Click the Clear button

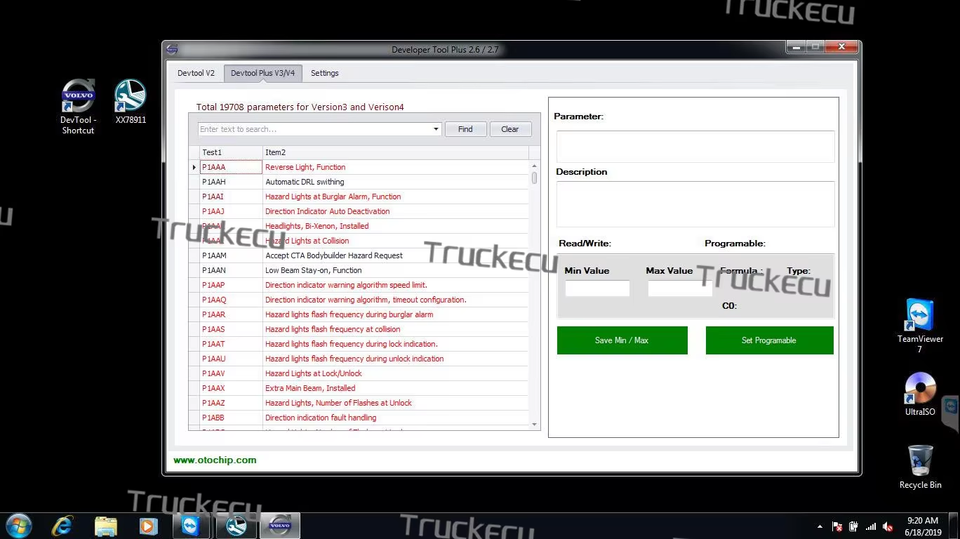click(510, 129)
